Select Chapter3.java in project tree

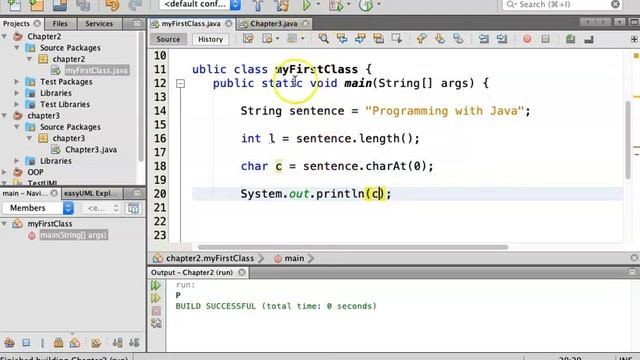91,149
